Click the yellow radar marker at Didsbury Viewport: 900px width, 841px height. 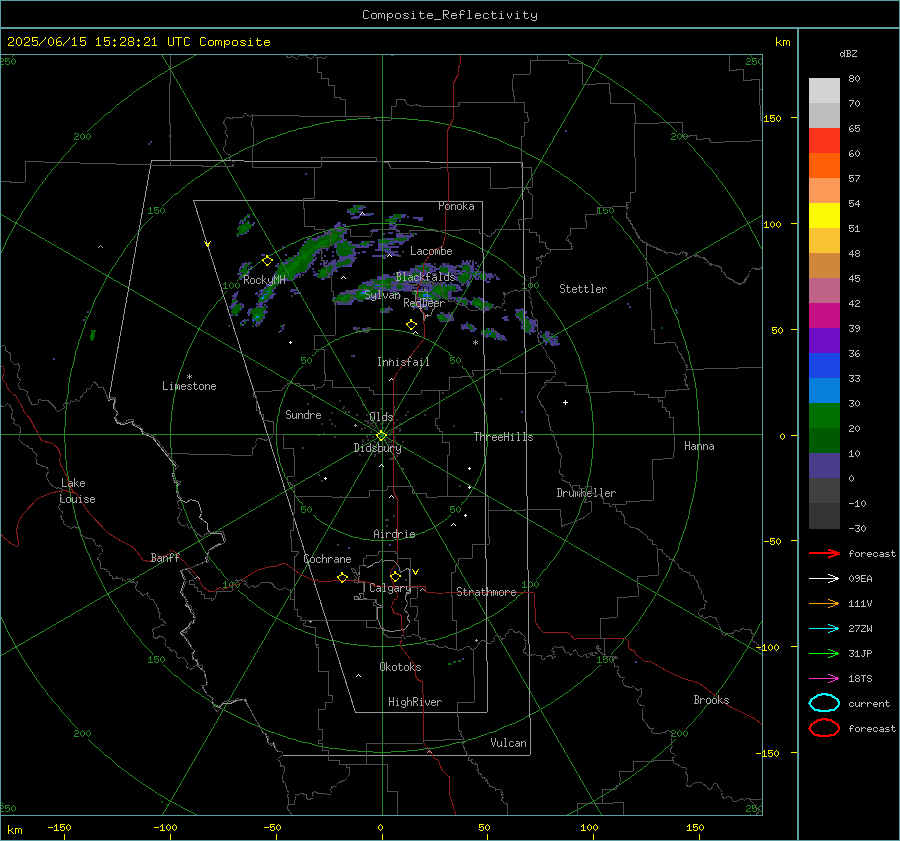click(382, 436)
